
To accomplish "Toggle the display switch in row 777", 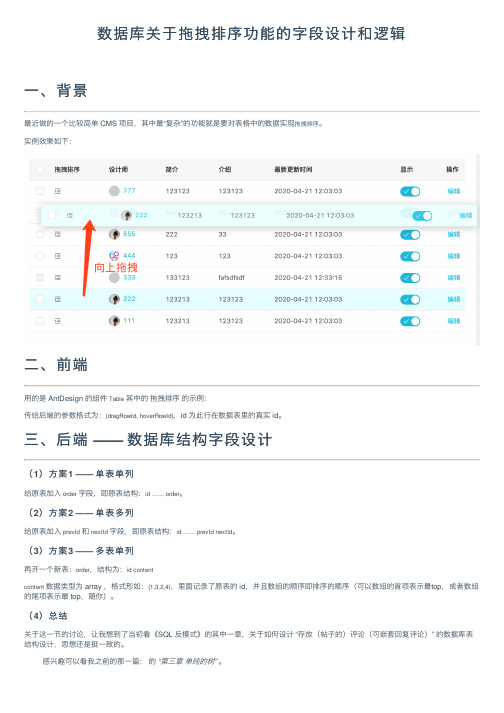I will coord(410,191).
